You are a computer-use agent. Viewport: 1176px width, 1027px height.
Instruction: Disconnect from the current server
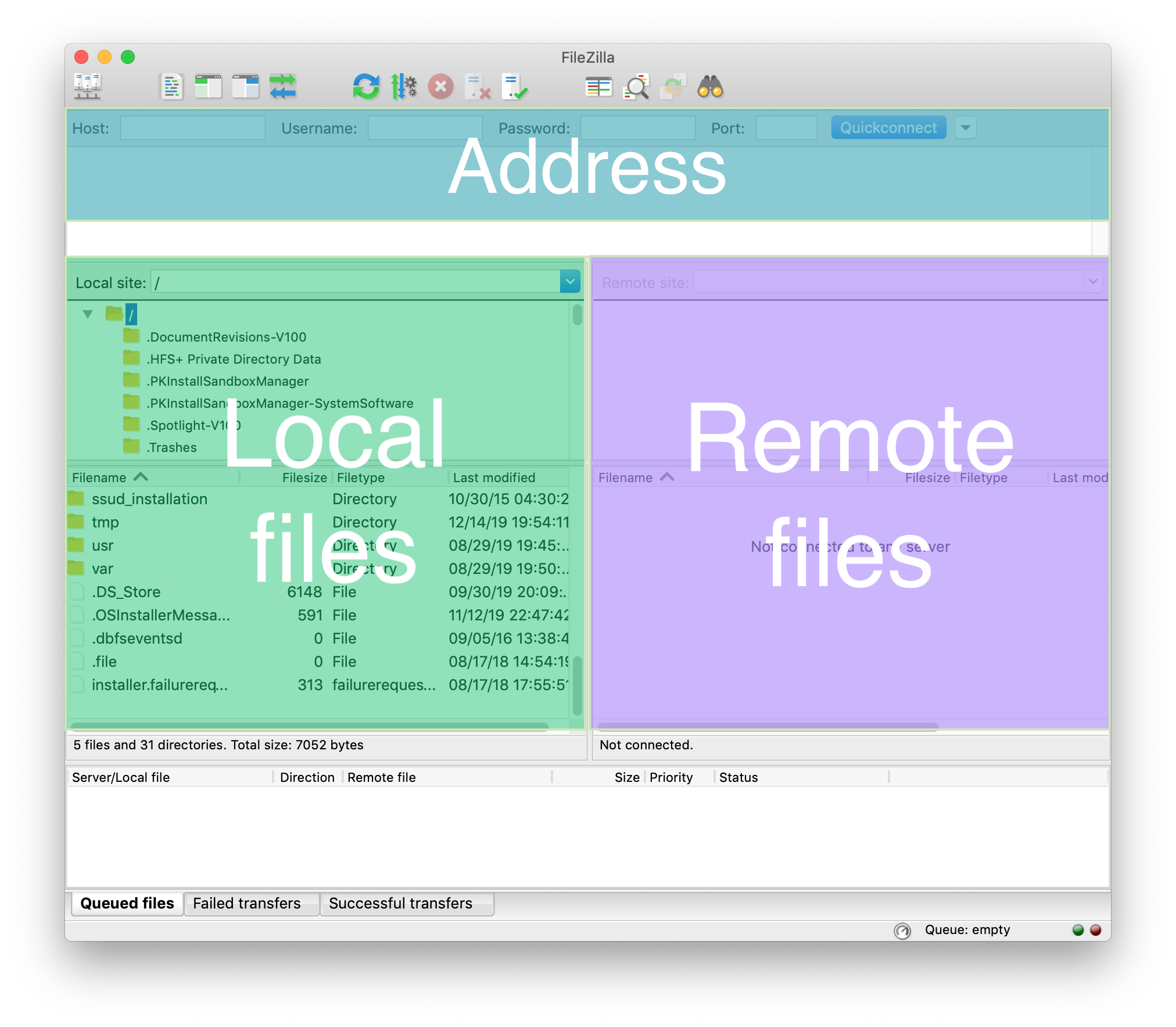pos(477,87)
